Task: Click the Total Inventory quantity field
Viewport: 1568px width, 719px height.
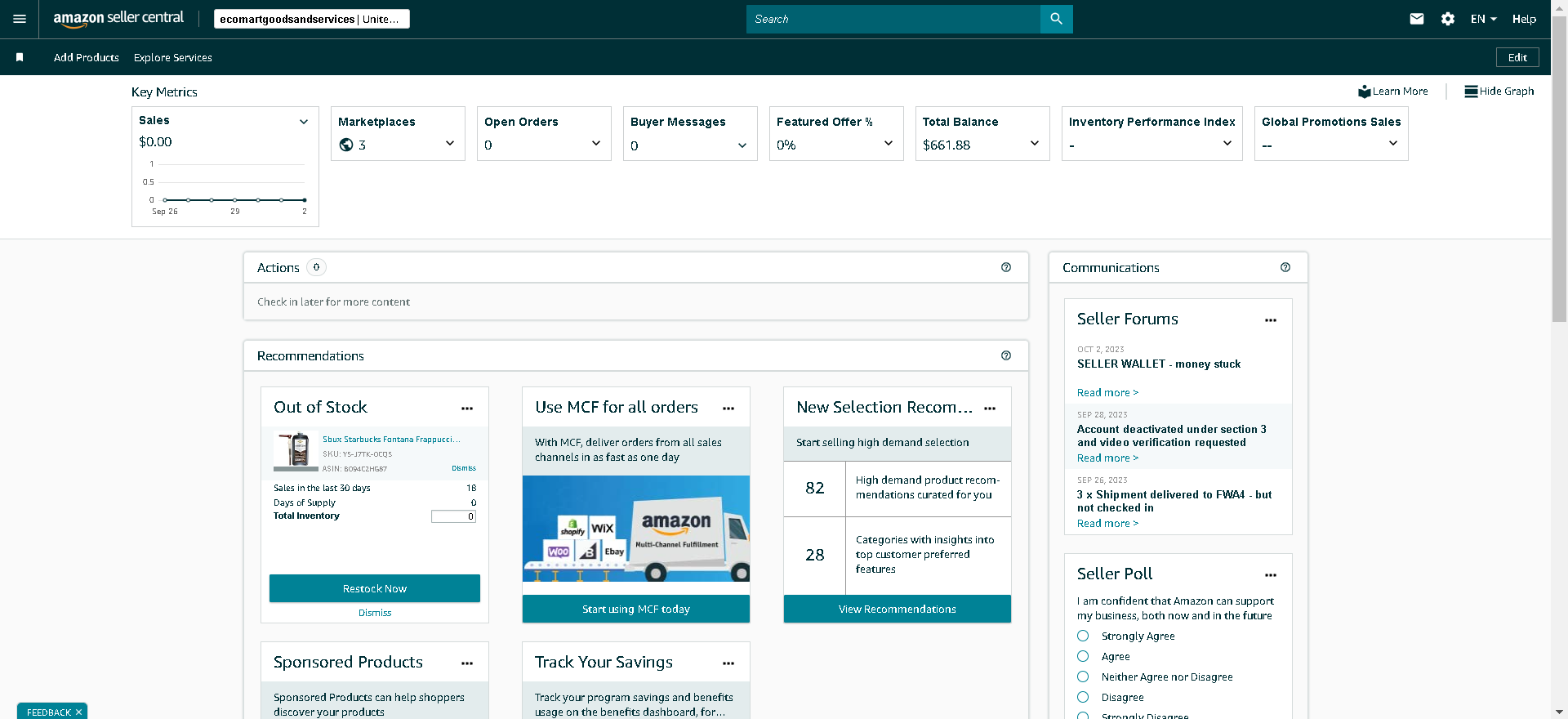Action: point(453,516)
